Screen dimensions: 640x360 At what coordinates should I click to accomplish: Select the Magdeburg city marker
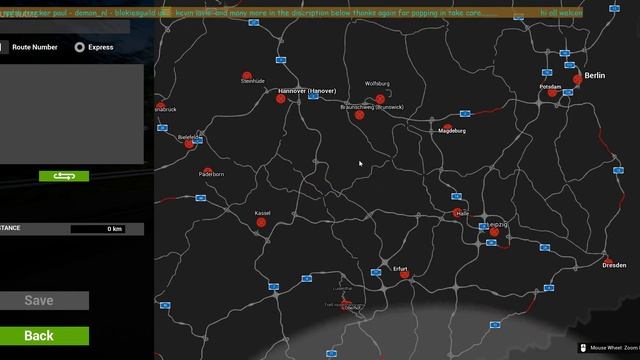click(447, 127)
